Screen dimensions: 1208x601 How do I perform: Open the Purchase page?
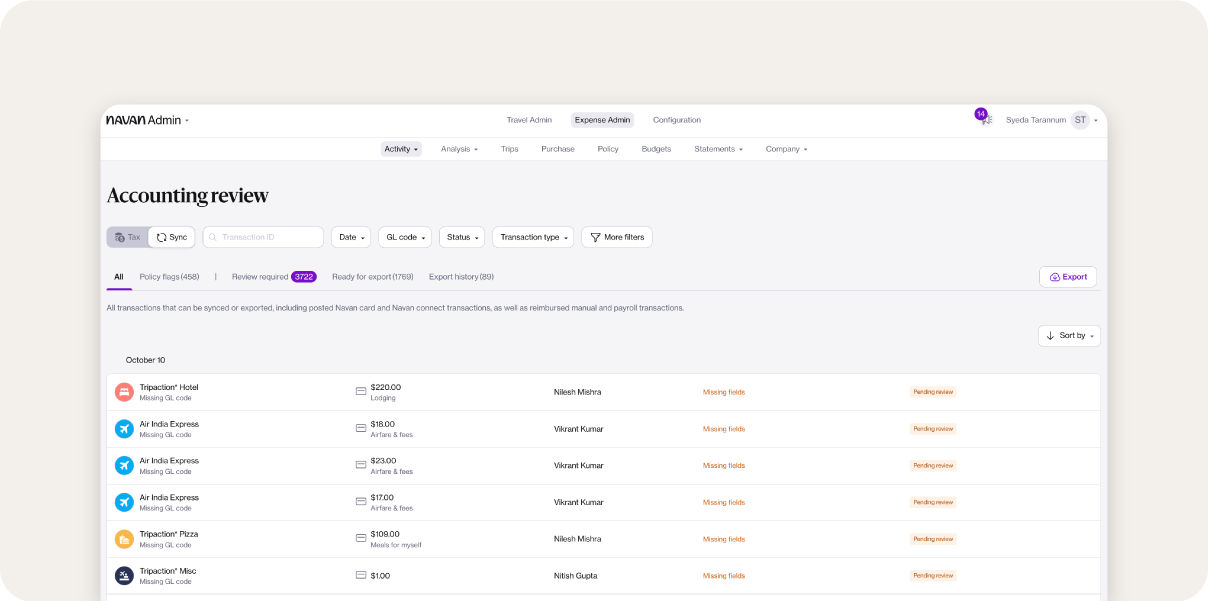(558, 149)
